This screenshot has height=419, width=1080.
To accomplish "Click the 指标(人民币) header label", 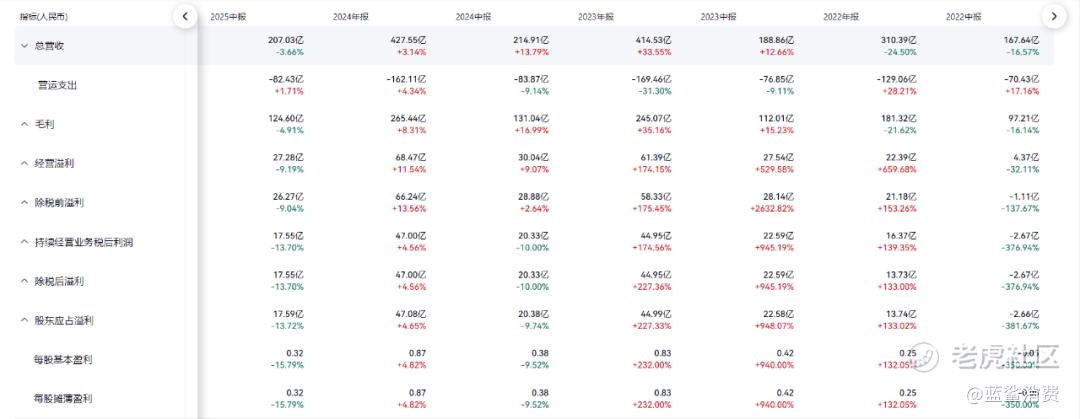I will pos(43,16).
